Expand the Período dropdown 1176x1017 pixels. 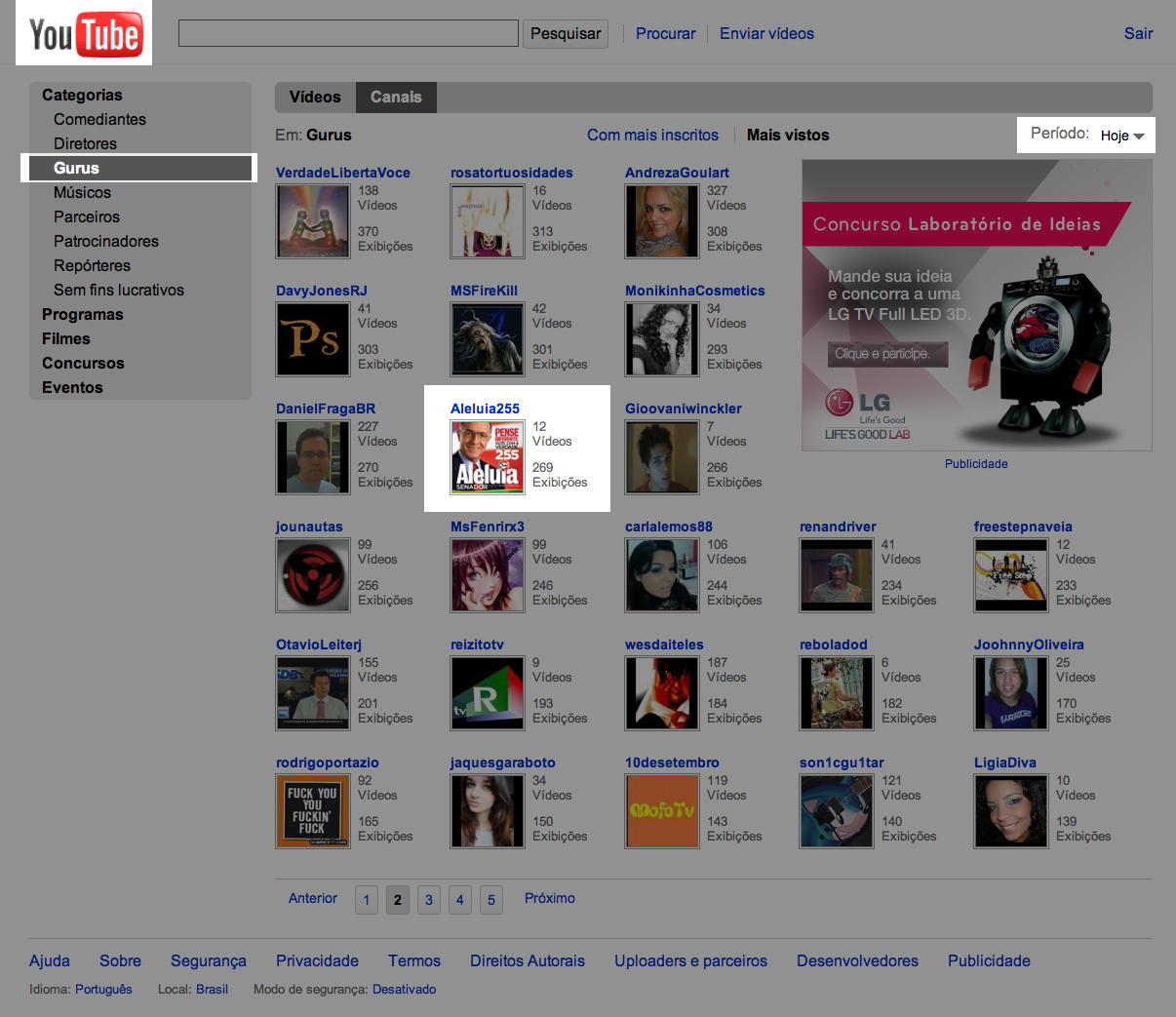[1121, 136]
